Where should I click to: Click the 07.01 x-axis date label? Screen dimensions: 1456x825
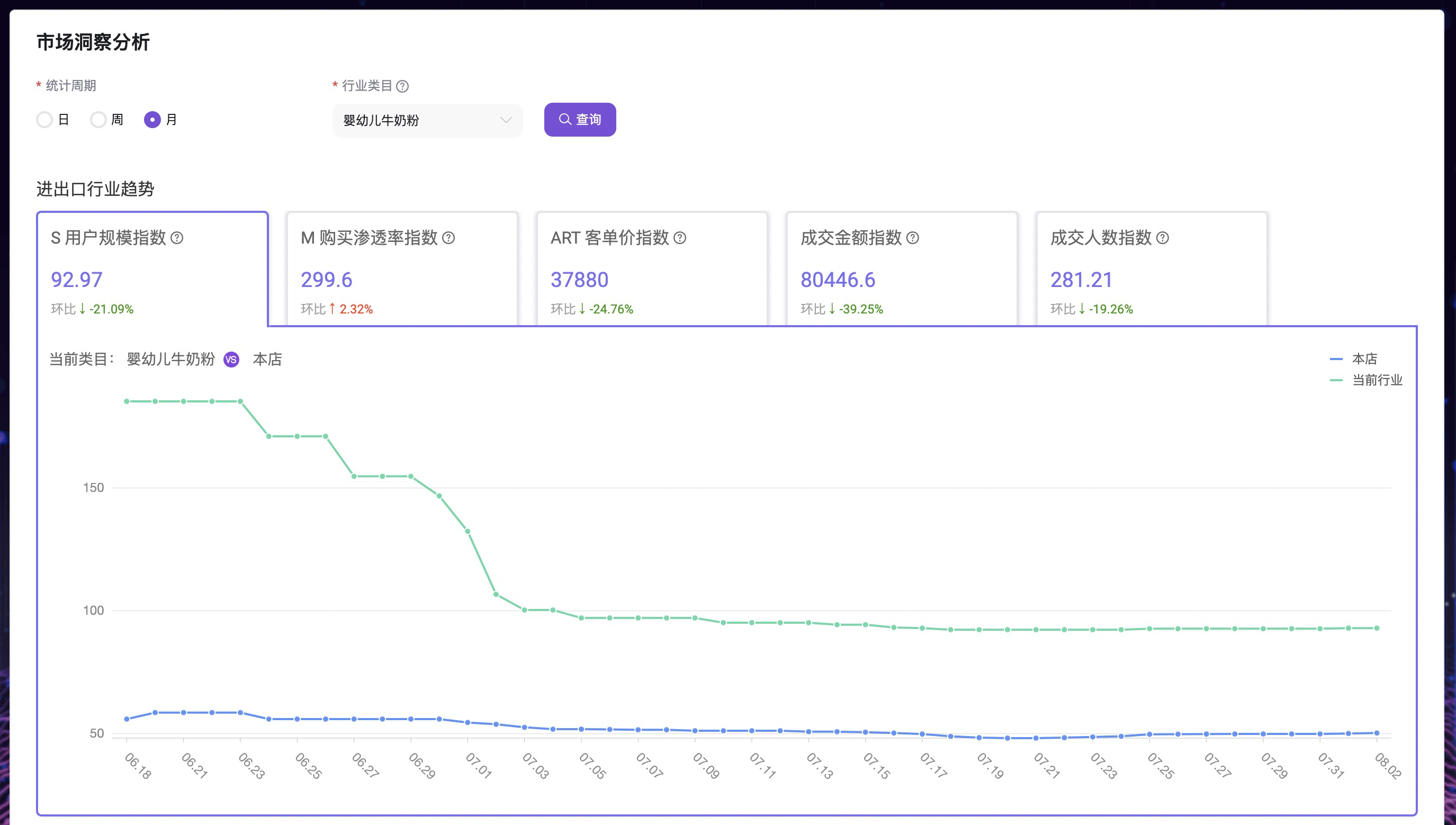479,766
